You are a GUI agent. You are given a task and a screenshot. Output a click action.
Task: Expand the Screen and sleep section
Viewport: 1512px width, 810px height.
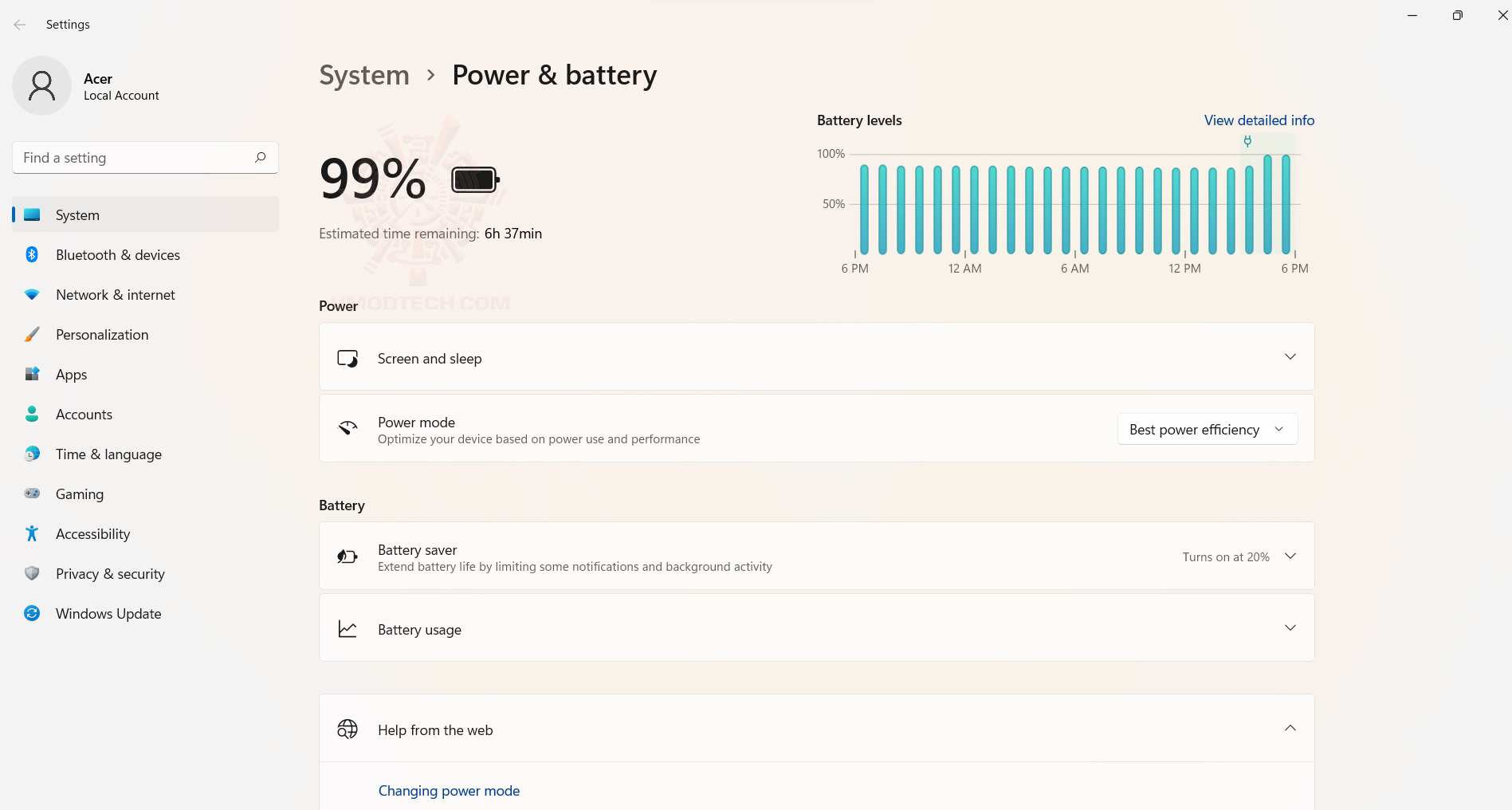pyautogui.click(x=1290, y=356)
